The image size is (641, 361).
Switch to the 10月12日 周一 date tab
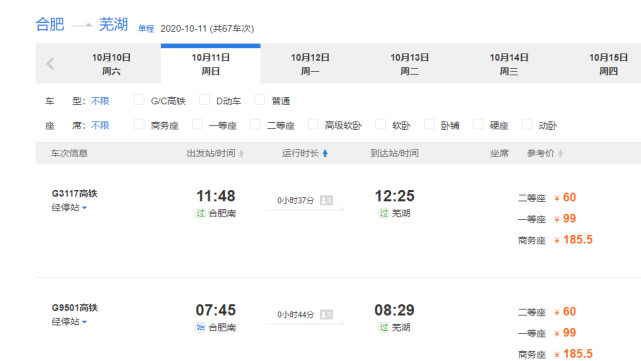click(x=310, y=64)
